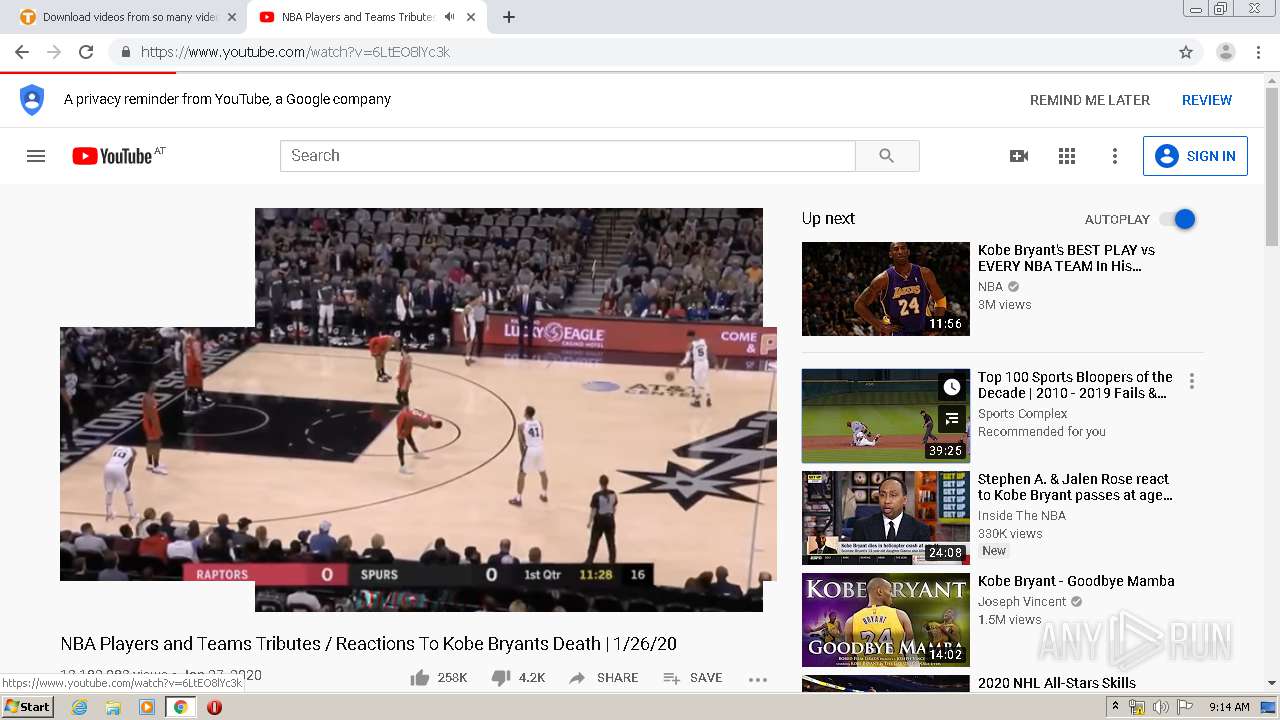Open Kobe Bryant - Goodbye Mamba title

point(1076,581)
